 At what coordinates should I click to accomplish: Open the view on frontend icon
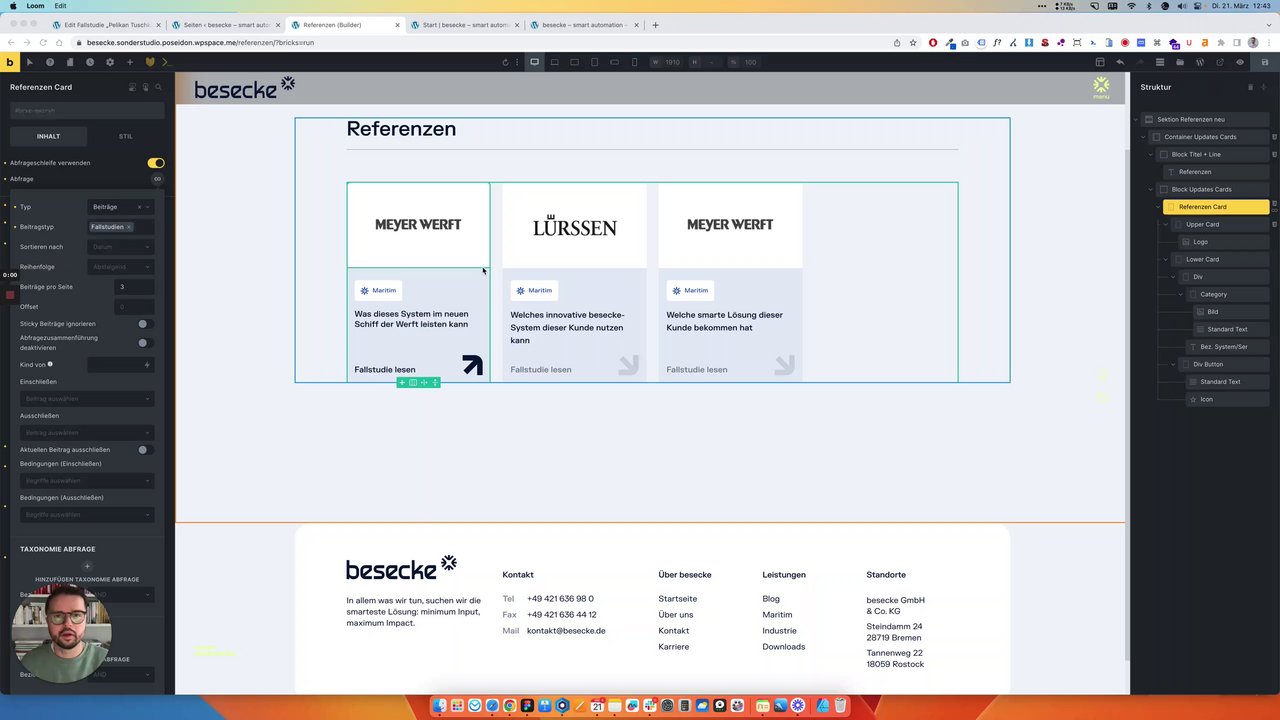pos(1220,62)
